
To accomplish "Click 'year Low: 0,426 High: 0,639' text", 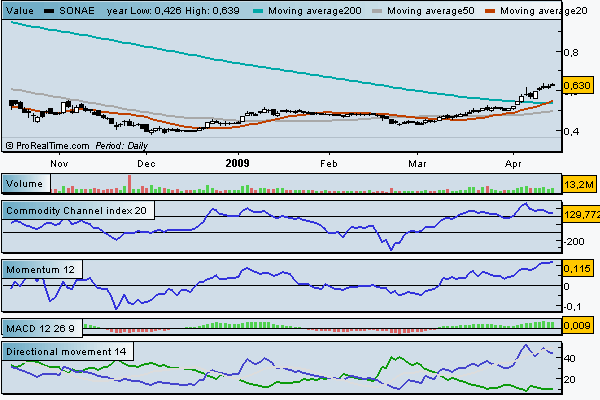I will point(173,11).
